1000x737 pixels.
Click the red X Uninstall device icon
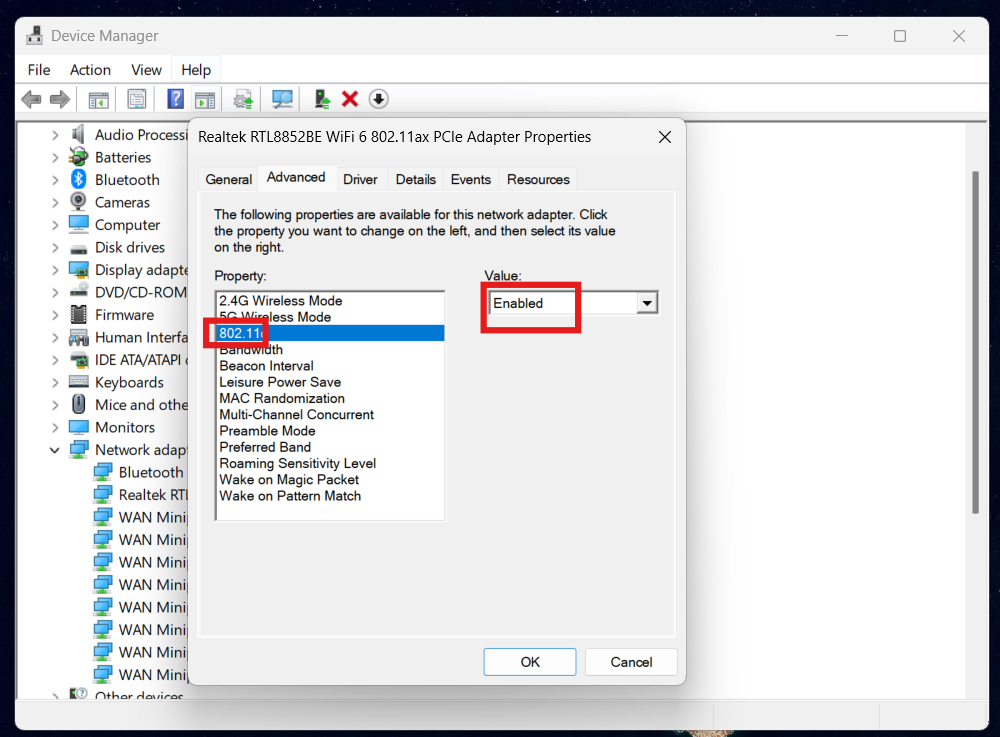click(349, 99)
